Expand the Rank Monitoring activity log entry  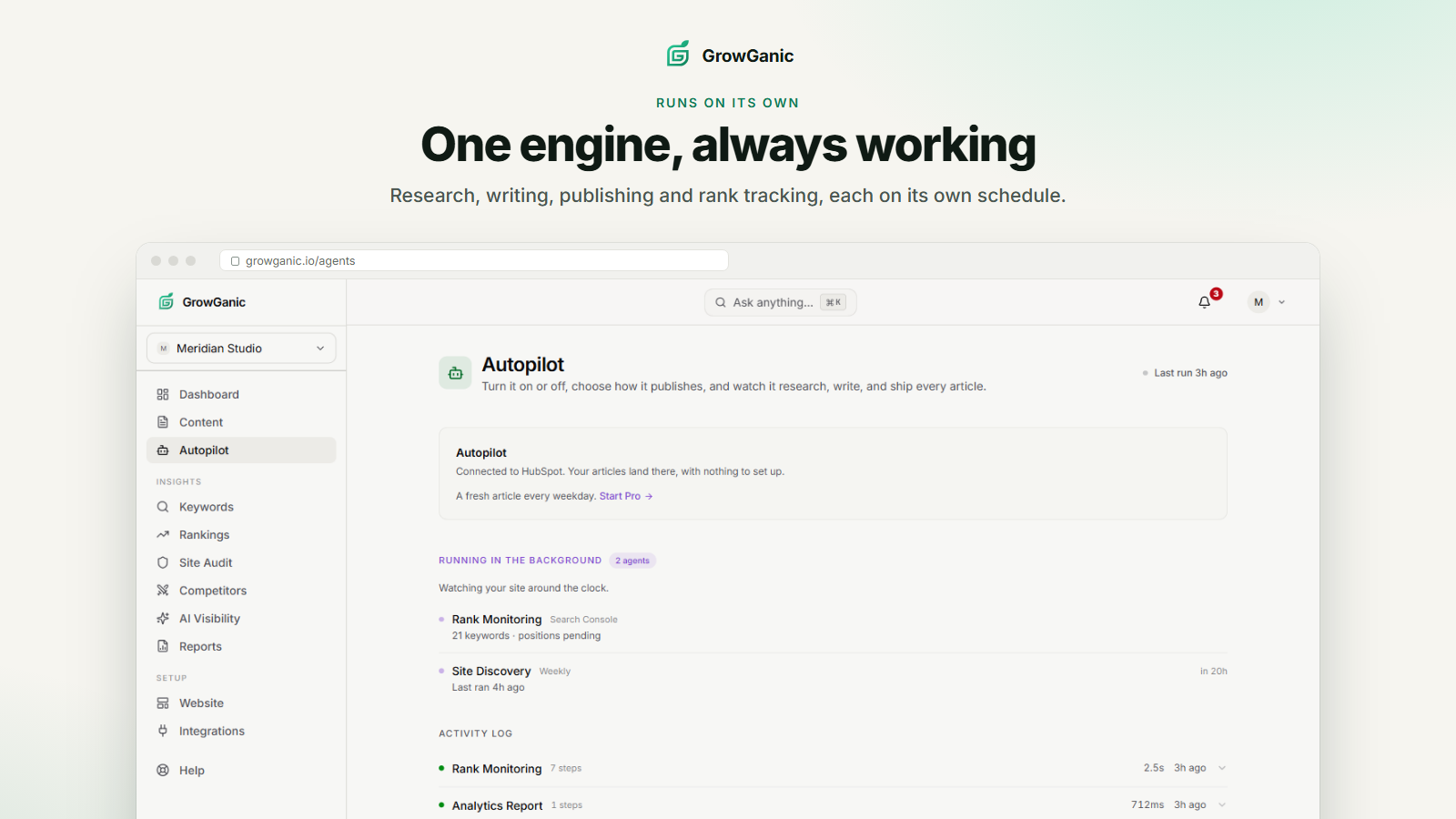[x=1222, y=768]
